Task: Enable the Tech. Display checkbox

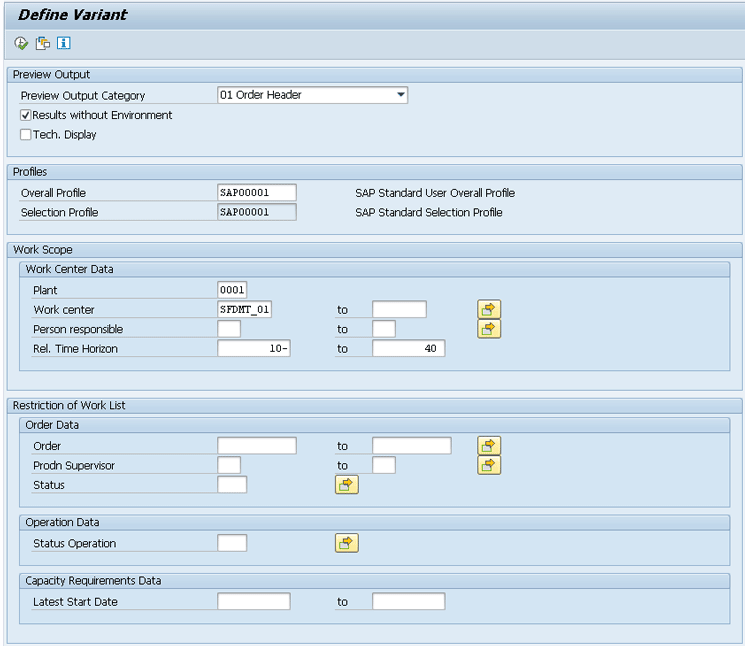Action: [x=26, y=135]
